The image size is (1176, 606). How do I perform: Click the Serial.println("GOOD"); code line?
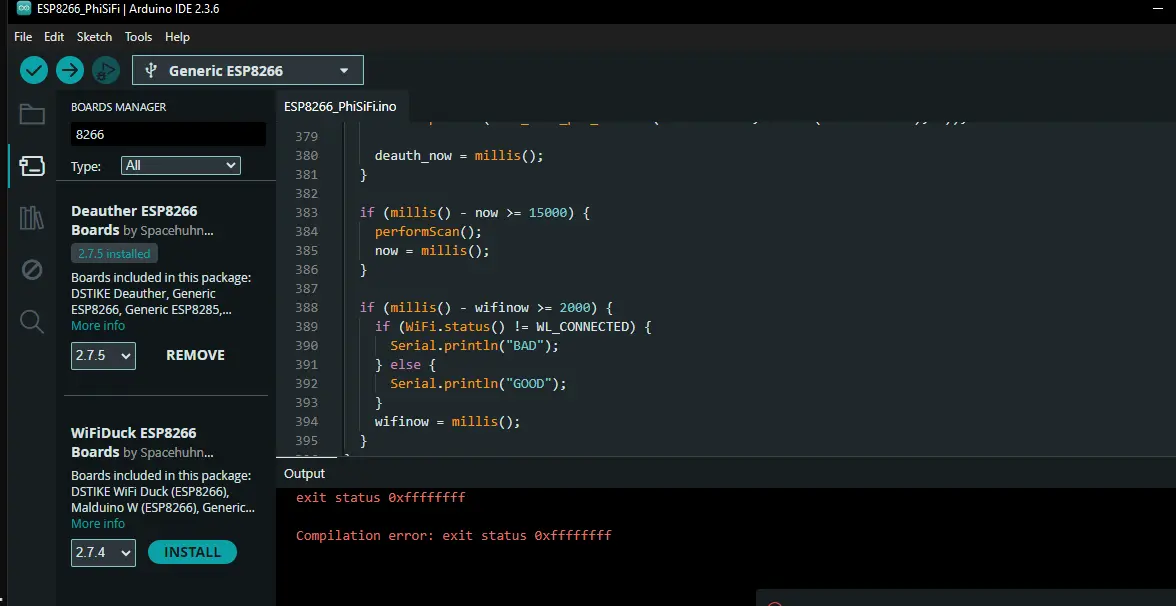pos(478,384)
